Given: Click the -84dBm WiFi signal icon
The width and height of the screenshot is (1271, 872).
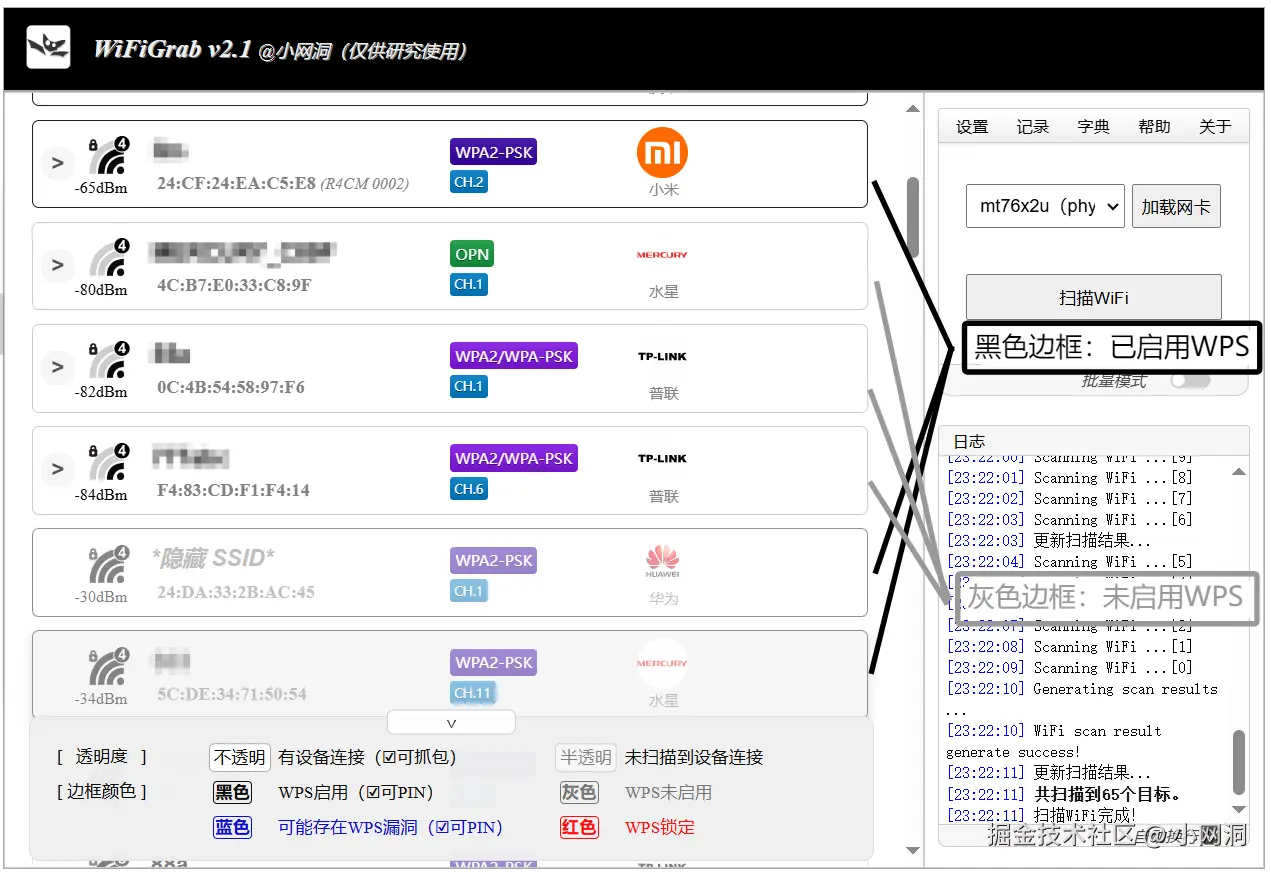Looking at the screenshot, I should (x=107, y=464).
